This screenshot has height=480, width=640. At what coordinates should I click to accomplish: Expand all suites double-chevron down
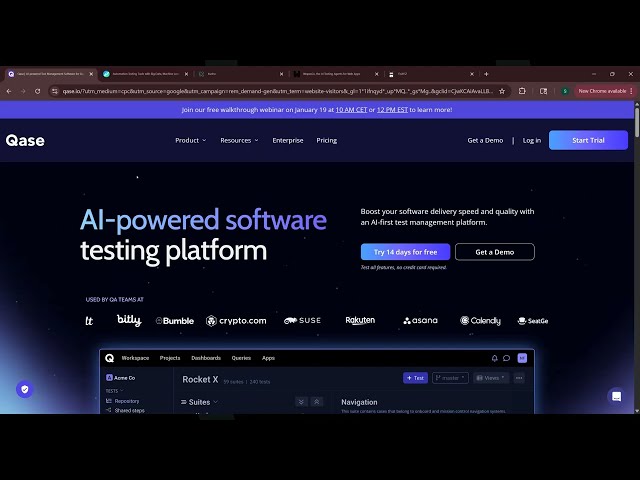(301, 402)
